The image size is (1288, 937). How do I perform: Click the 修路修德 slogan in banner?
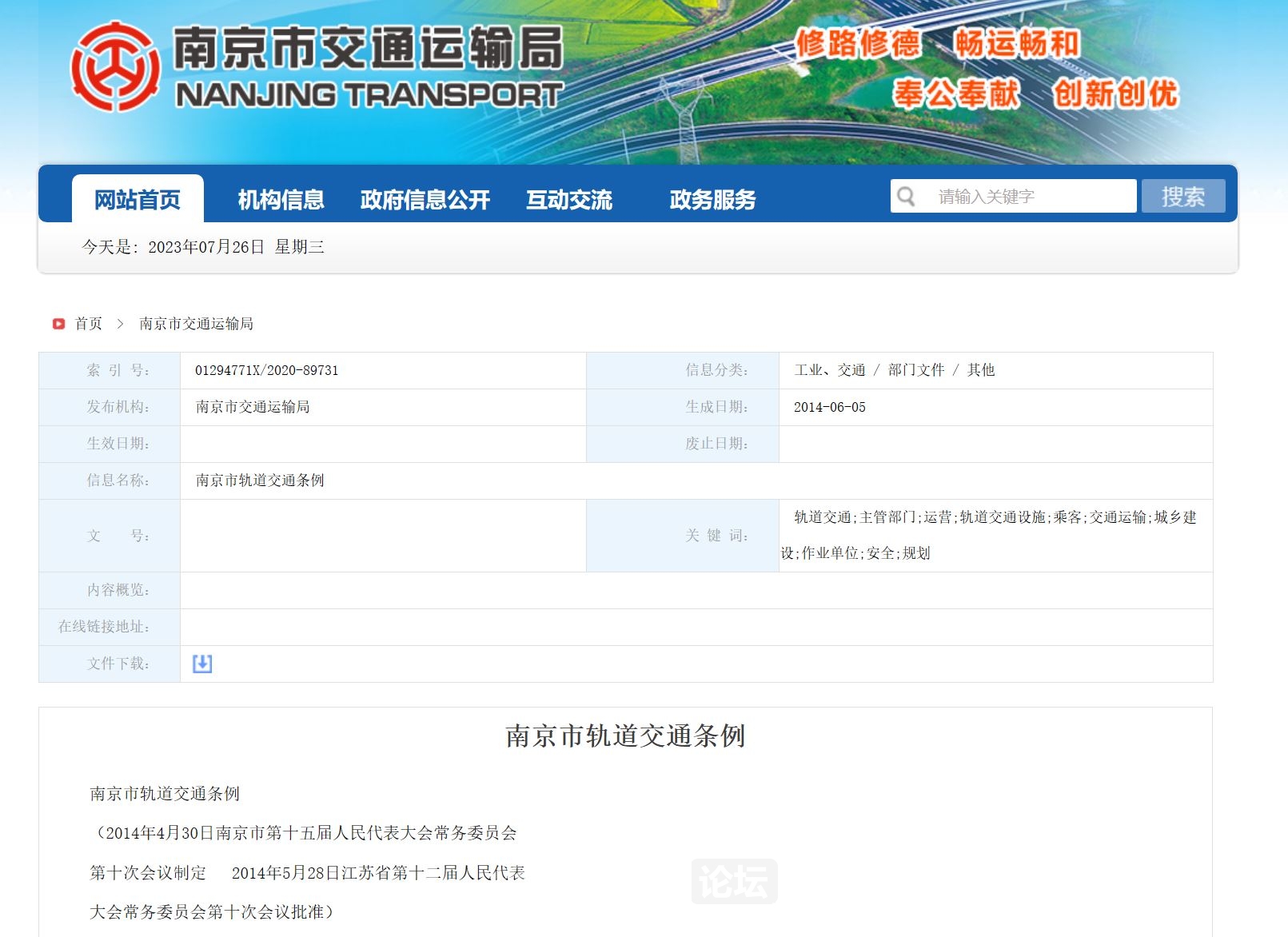tap(858, 43)
